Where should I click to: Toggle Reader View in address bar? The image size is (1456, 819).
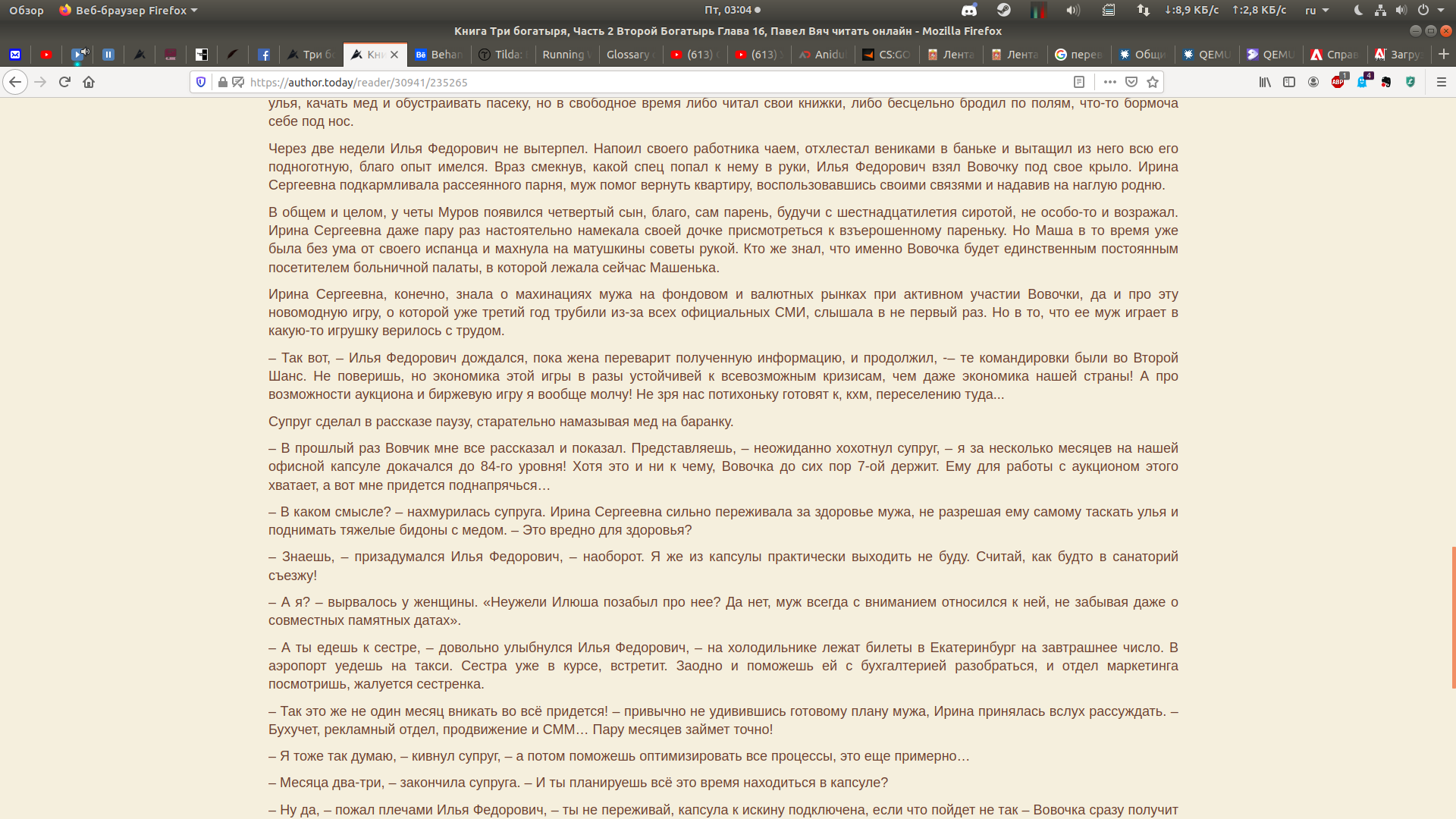(1079, 82)
